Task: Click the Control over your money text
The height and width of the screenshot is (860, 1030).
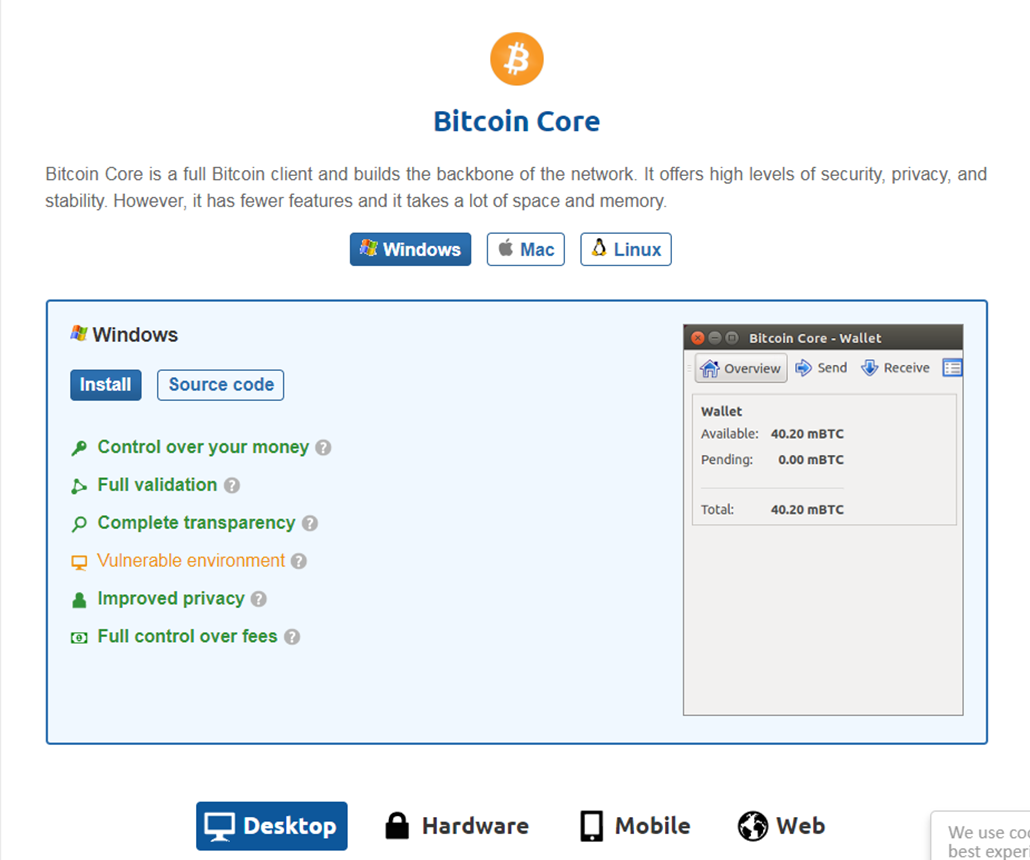Action: point(203,447)
